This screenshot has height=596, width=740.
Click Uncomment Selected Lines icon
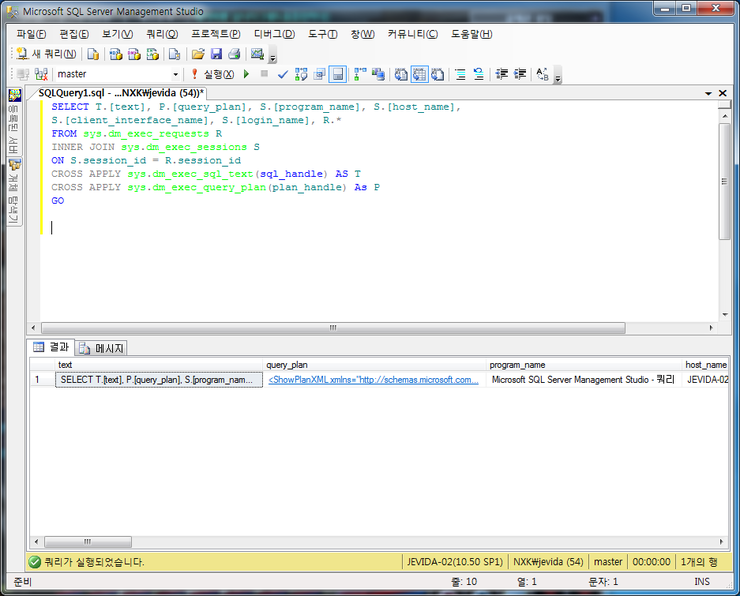(479, 74)
